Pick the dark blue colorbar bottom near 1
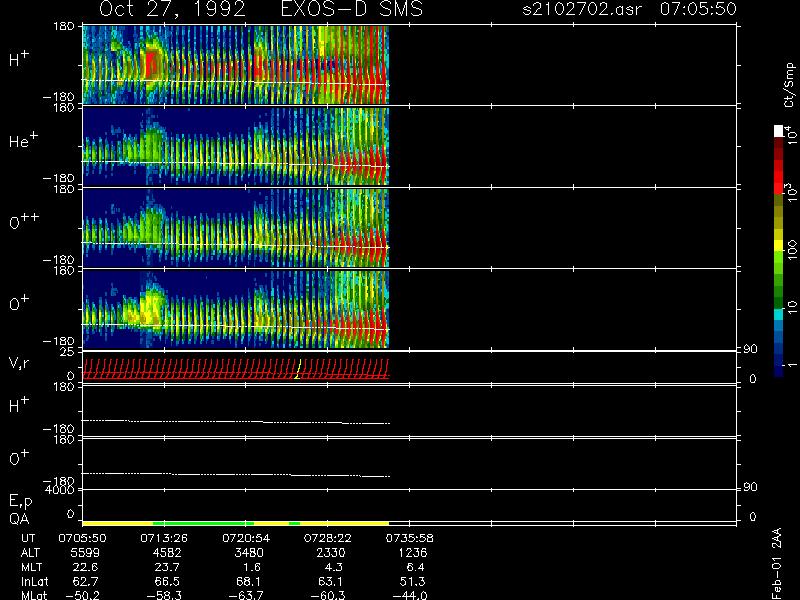The image size is (800, 600). [x=779, y=369]
